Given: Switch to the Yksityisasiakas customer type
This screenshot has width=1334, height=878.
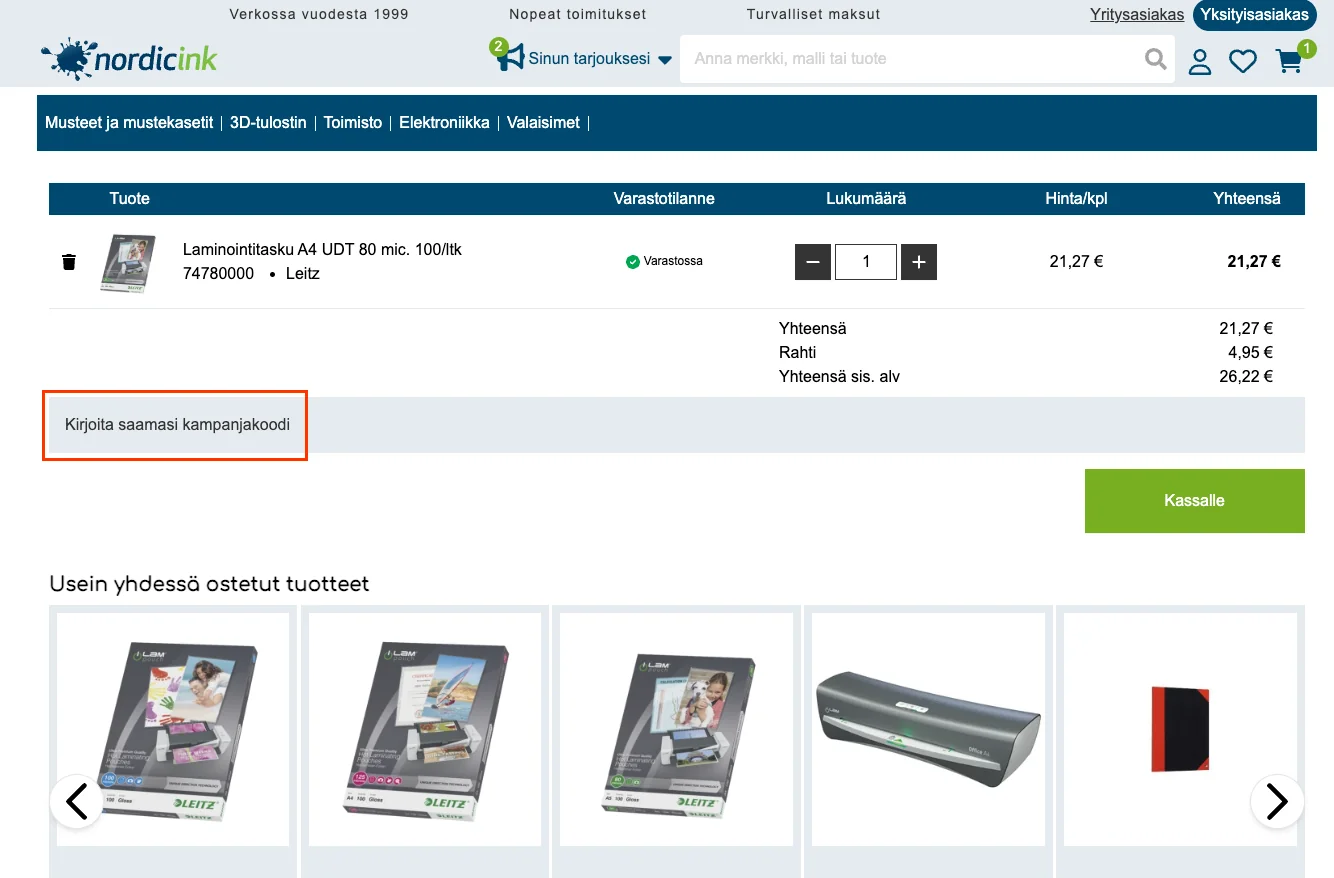Looking at the screenshot, I should coord(1254,15).
